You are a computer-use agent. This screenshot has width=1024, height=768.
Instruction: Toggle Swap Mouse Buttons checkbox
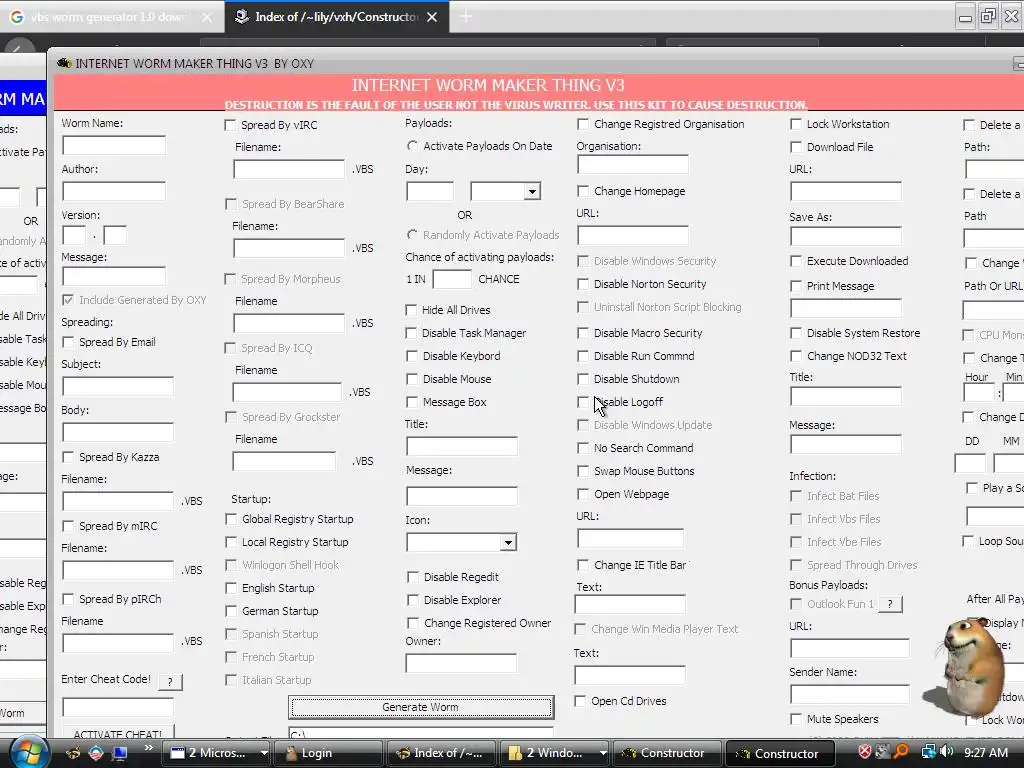click(583, 471)
